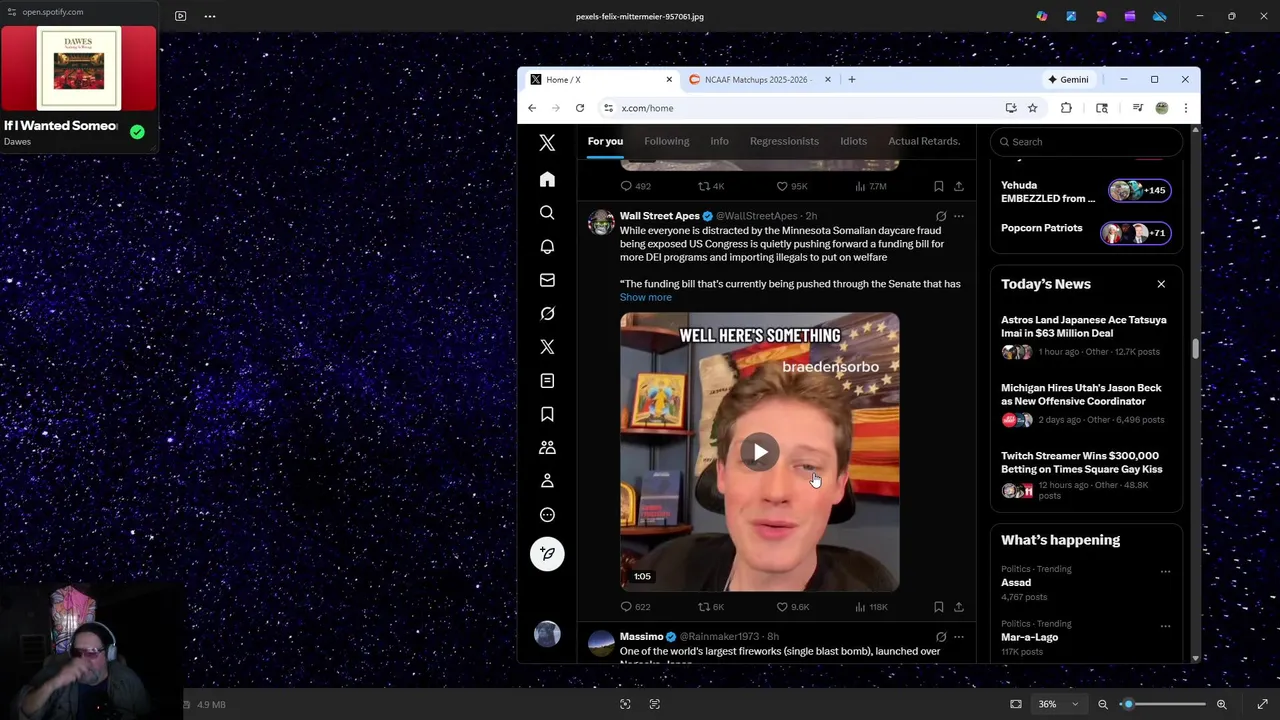Open Michigan Hires Jason Beck news story

(1086, 404)
